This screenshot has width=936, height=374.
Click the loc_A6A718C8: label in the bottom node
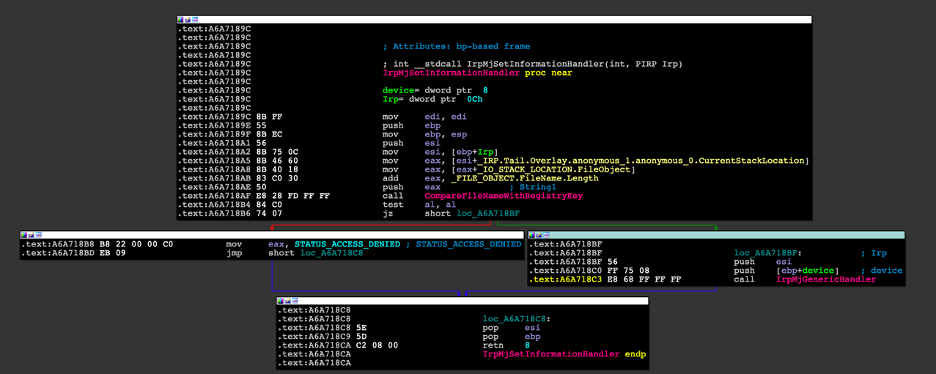coord(515,320)
